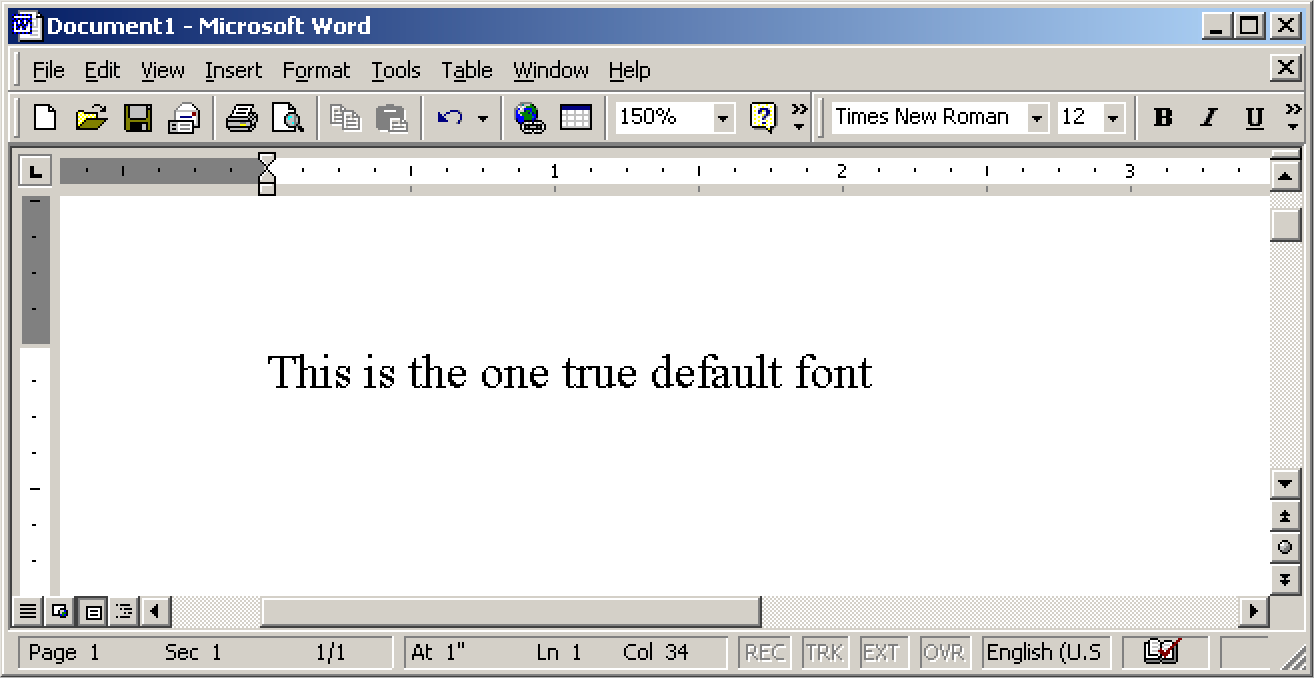Viewport: 1314px width, 678px height.
Task: Click the Select Browse Object circle button
Action: click(x=1285, y=547)
